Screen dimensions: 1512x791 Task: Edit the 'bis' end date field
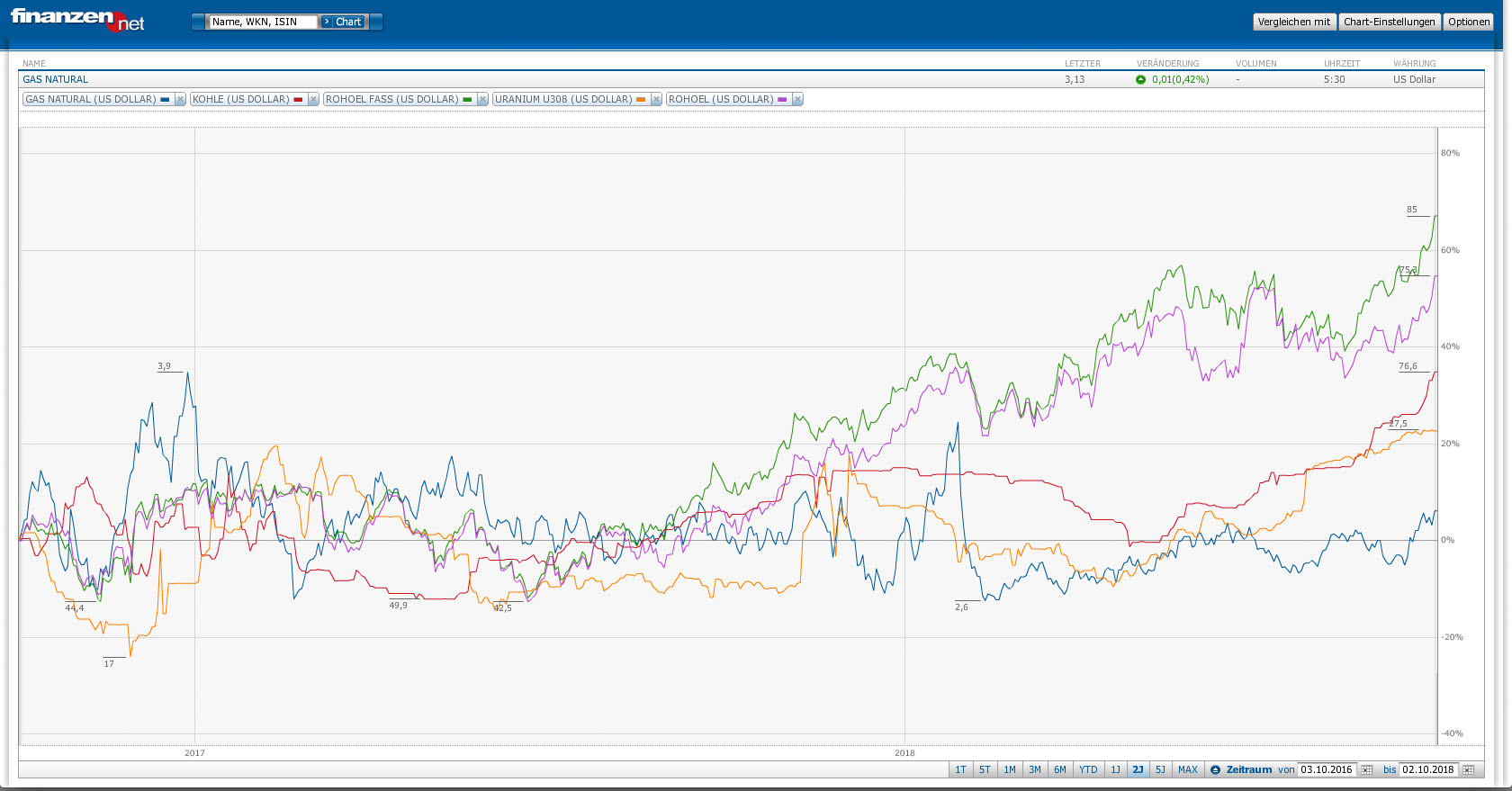[x=1428, y=770]
